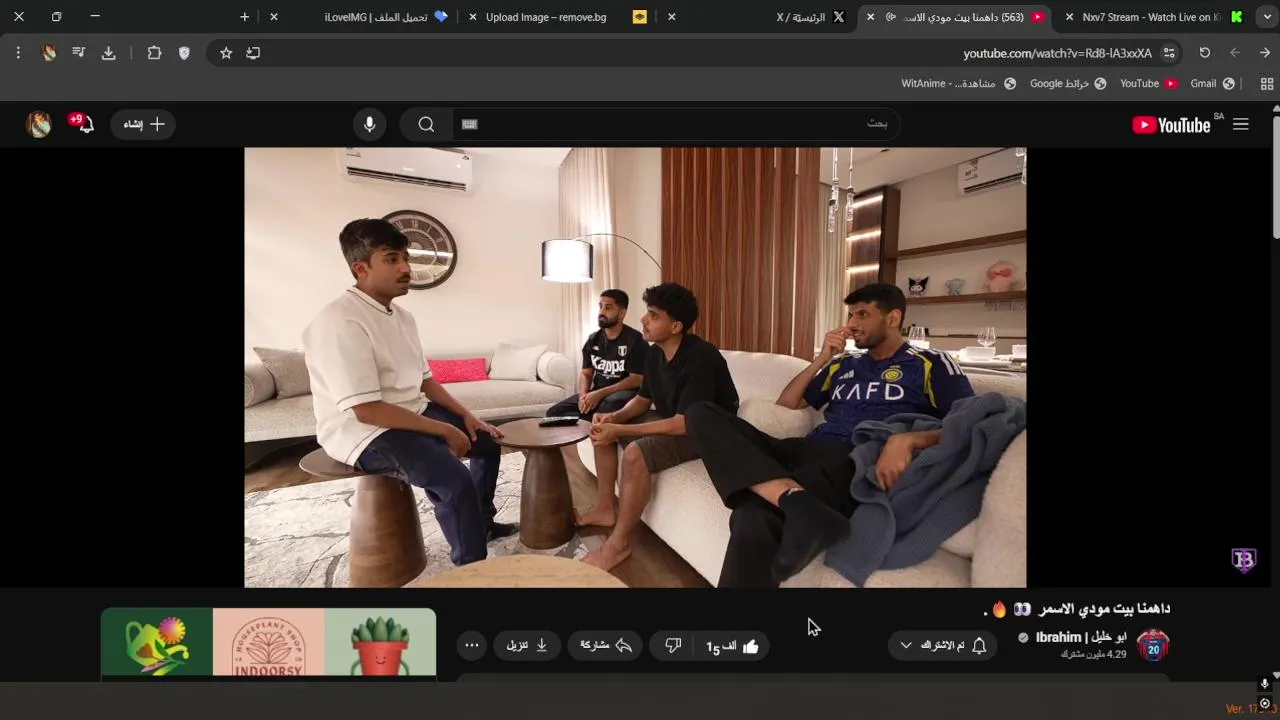The height and width of the screenshot is (720, 1280).
Task: Open the YouTube bookmark
Action: point(1148,84)
